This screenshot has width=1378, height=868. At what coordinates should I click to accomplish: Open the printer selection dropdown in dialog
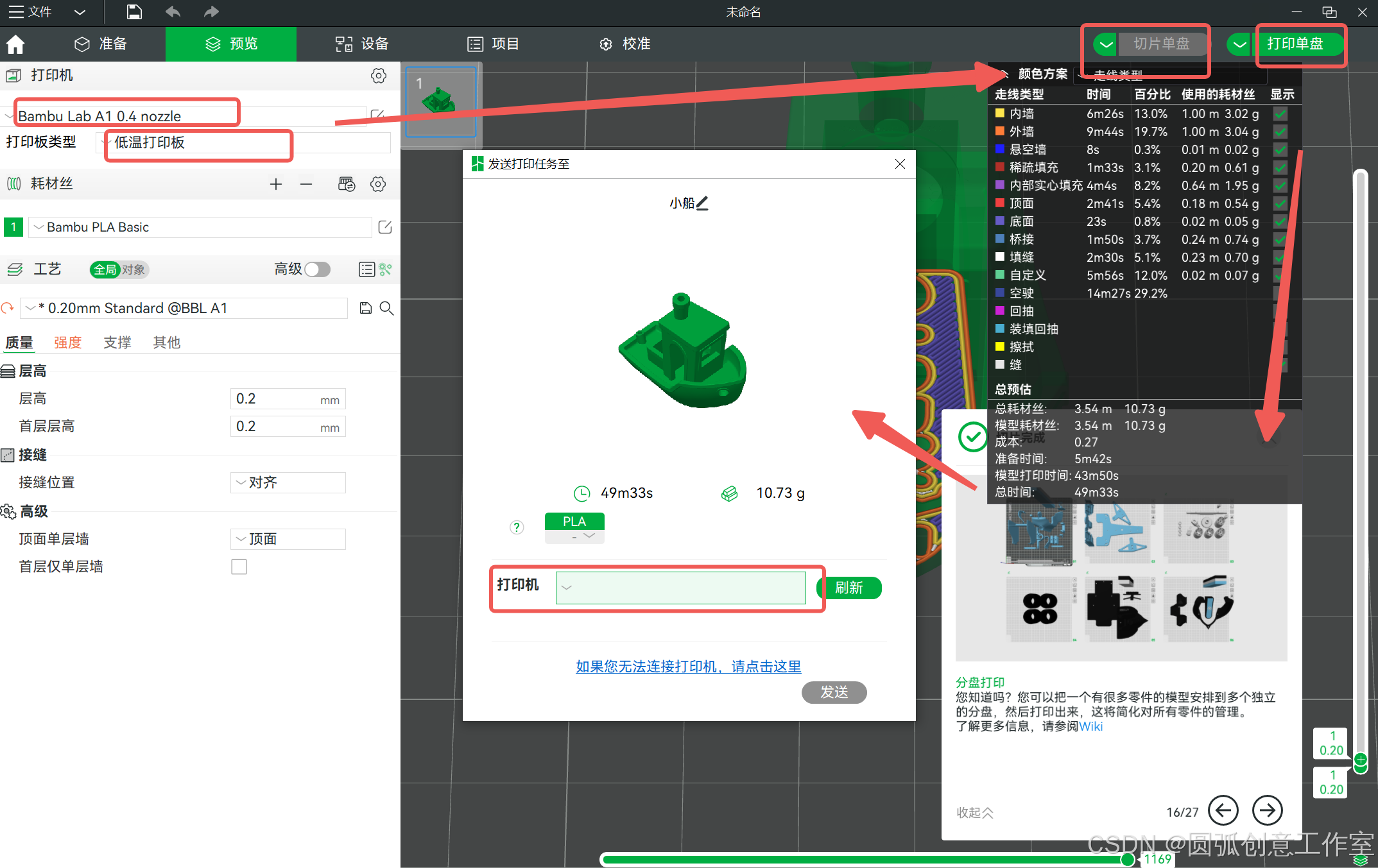pos(680,588)
